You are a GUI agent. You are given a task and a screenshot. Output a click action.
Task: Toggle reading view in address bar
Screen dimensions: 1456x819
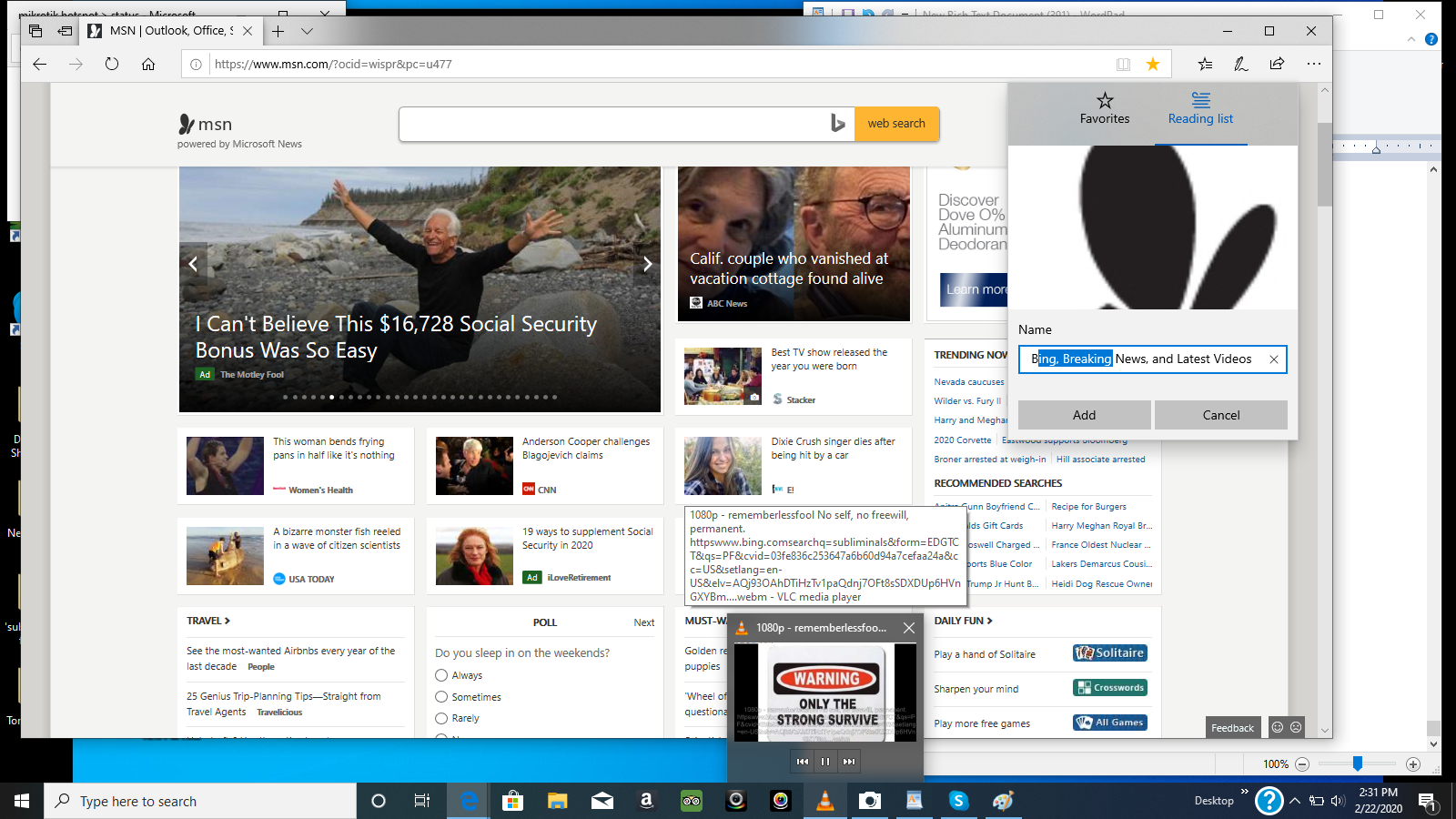1124,64
